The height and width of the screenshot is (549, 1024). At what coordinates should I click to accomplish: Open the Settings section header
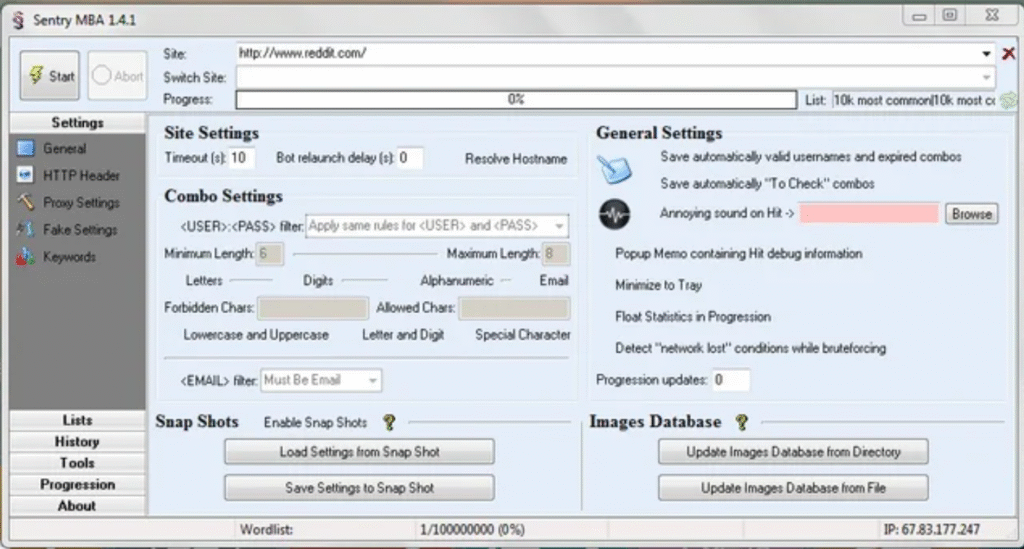point(77,122)
